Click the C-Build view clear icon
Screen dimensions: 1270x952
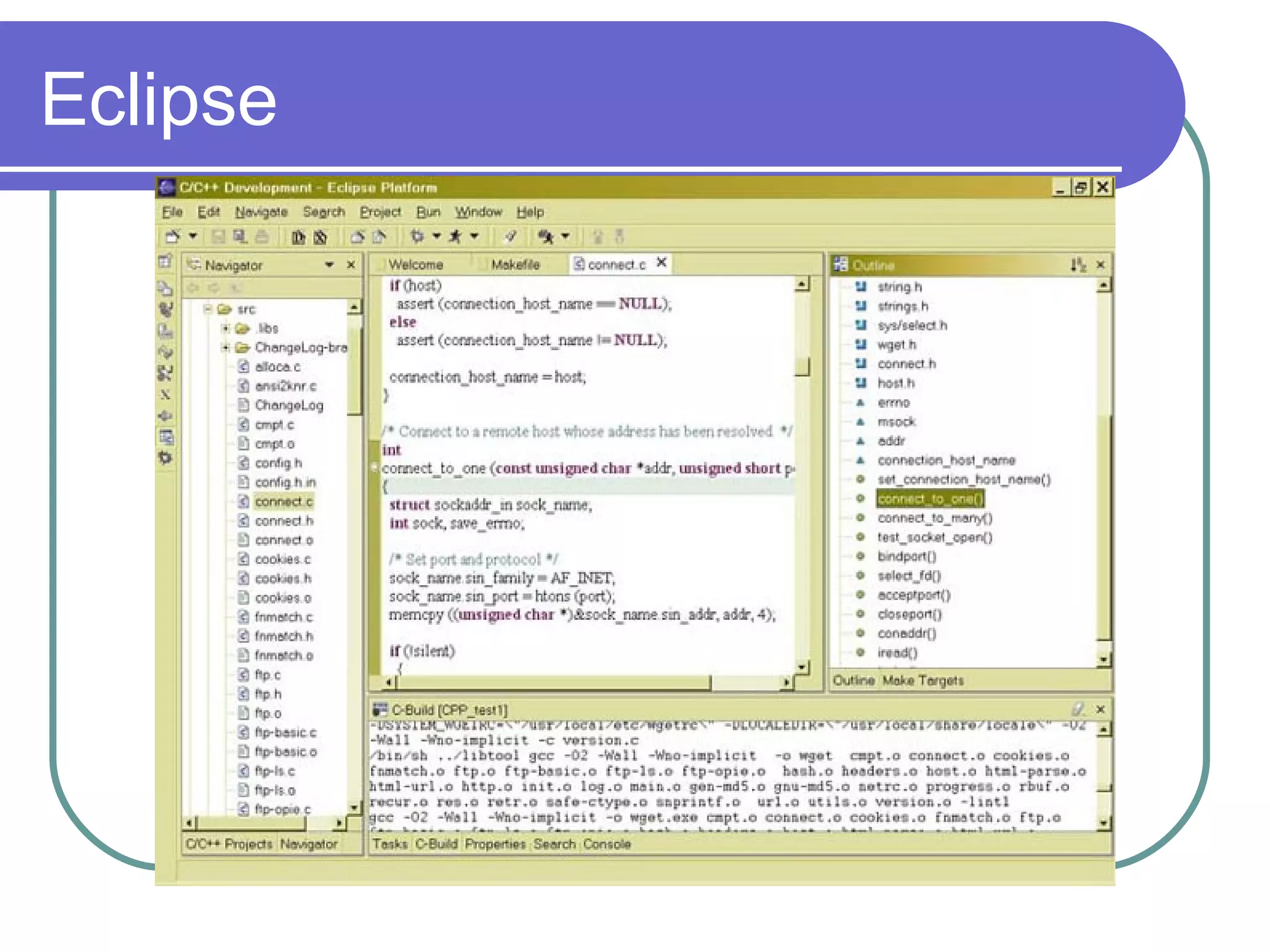pyautogui.click(x=1078, y=709)
